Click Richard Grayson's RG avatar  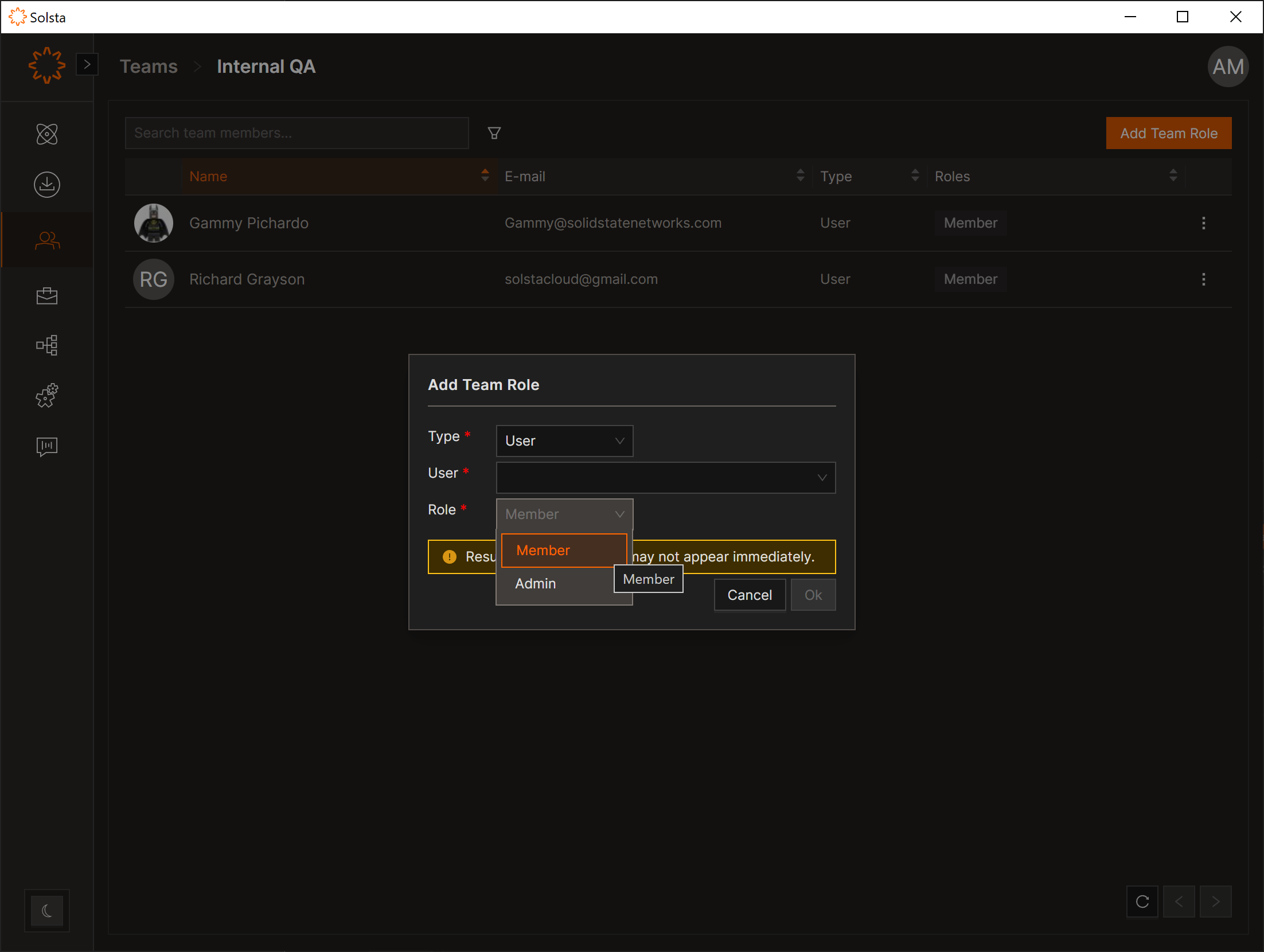tap(154, 279)
